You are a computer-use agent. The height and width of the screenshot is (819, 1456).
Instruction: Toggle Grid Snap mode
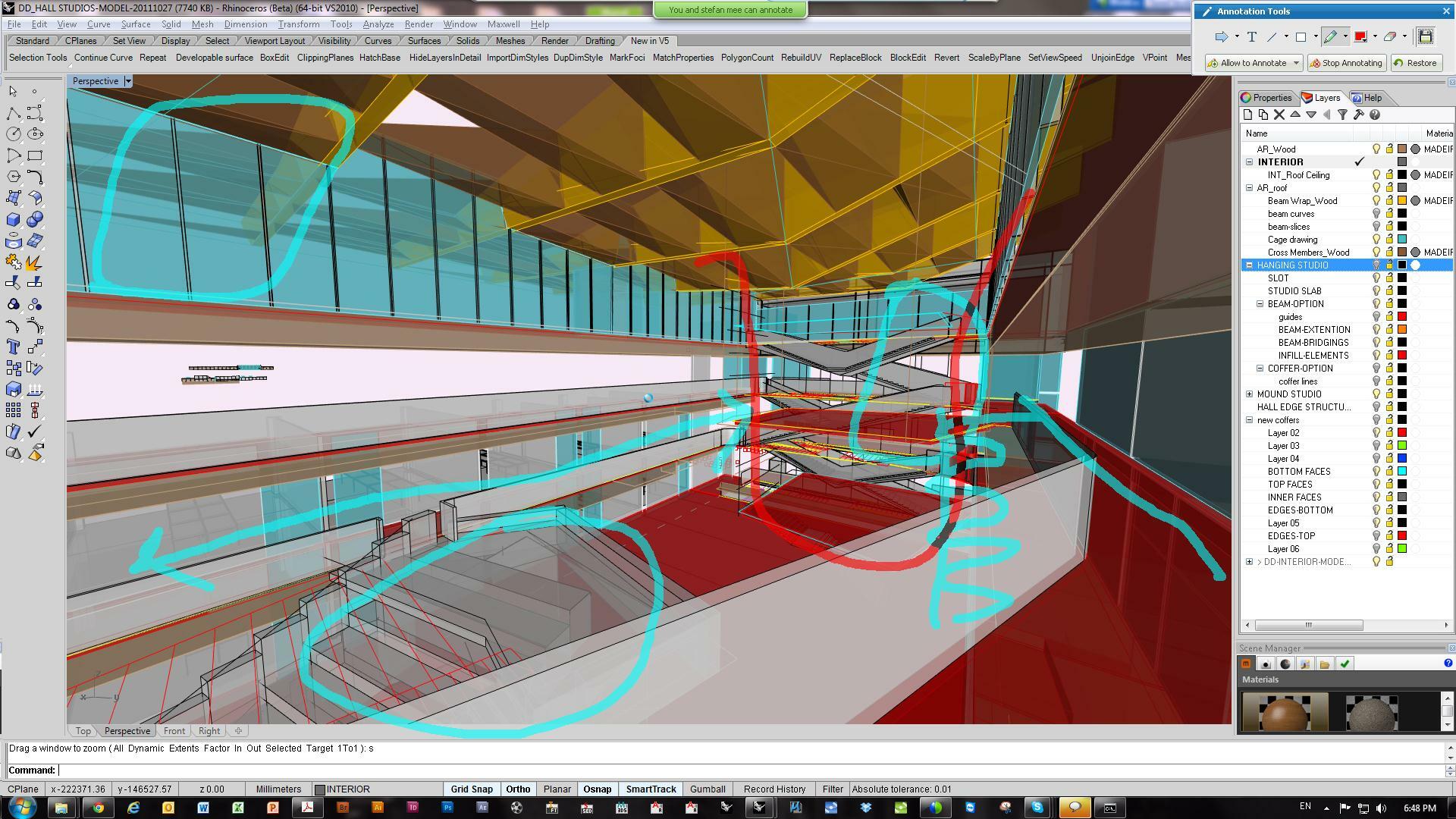tap(472, 789)
